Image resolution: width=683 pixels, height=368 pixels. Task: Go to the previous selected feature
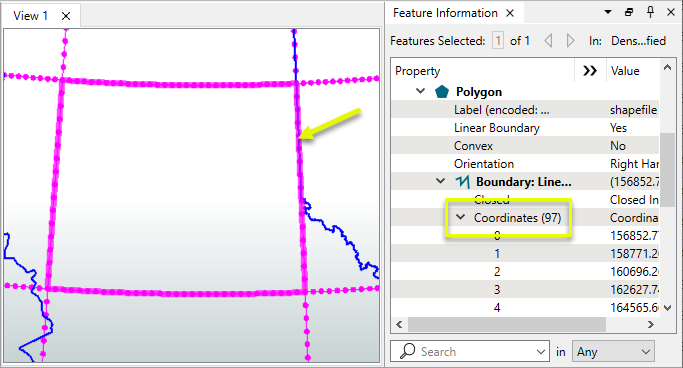548,41
